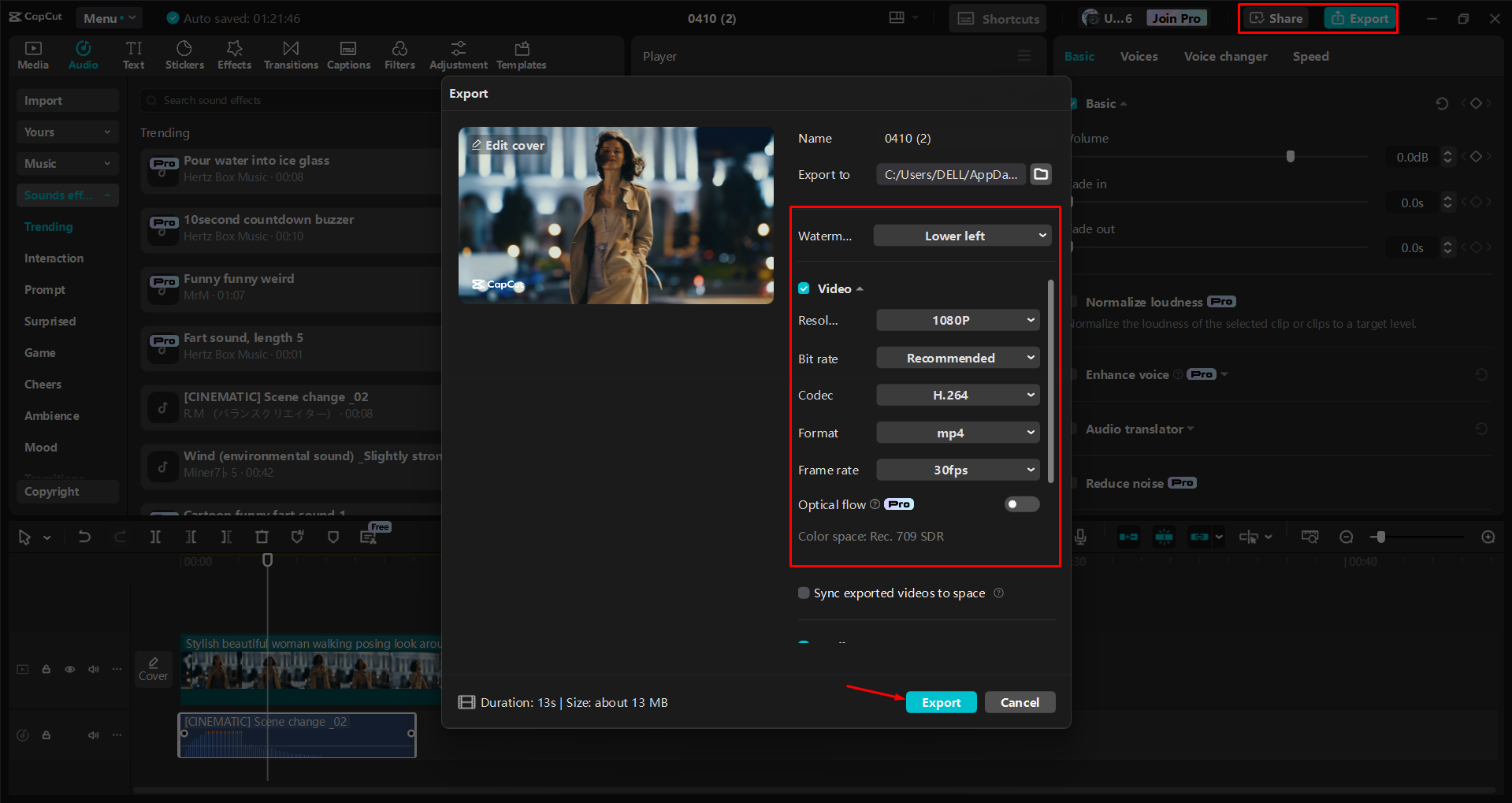This screenshot has width=1512, height=803.
Task: Open the Resolution 1080P dropdown
Action: pyautogui.click(x=958, y=320)
